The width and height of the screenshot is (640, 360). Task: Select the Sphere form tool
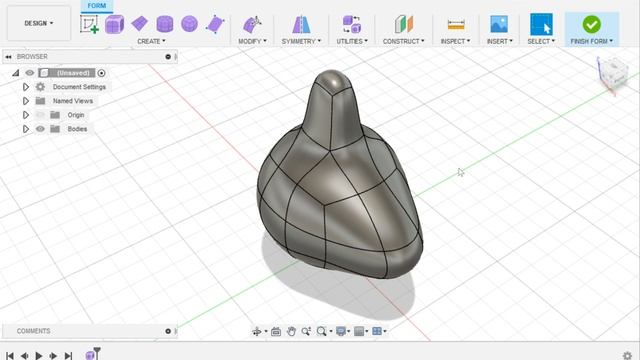tap(189, 24)
